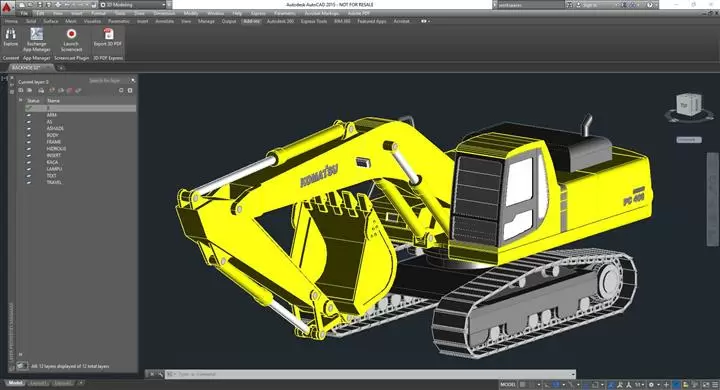Switch to the Model layout tab at bottom

pyautogui.click(x=15, y=383)
